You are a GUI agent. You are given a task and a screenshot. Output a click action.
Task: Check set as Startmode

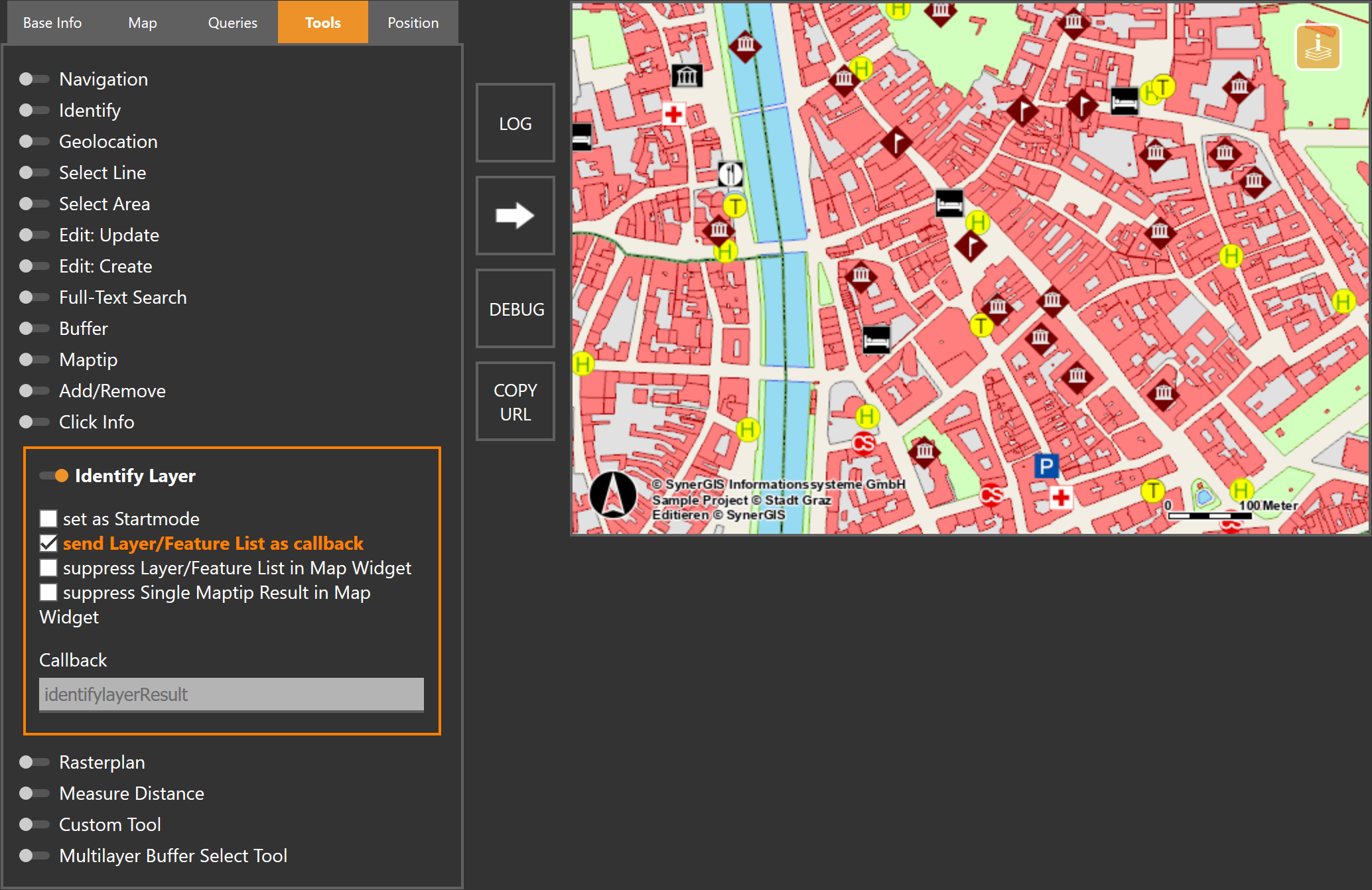click(48, 519)
